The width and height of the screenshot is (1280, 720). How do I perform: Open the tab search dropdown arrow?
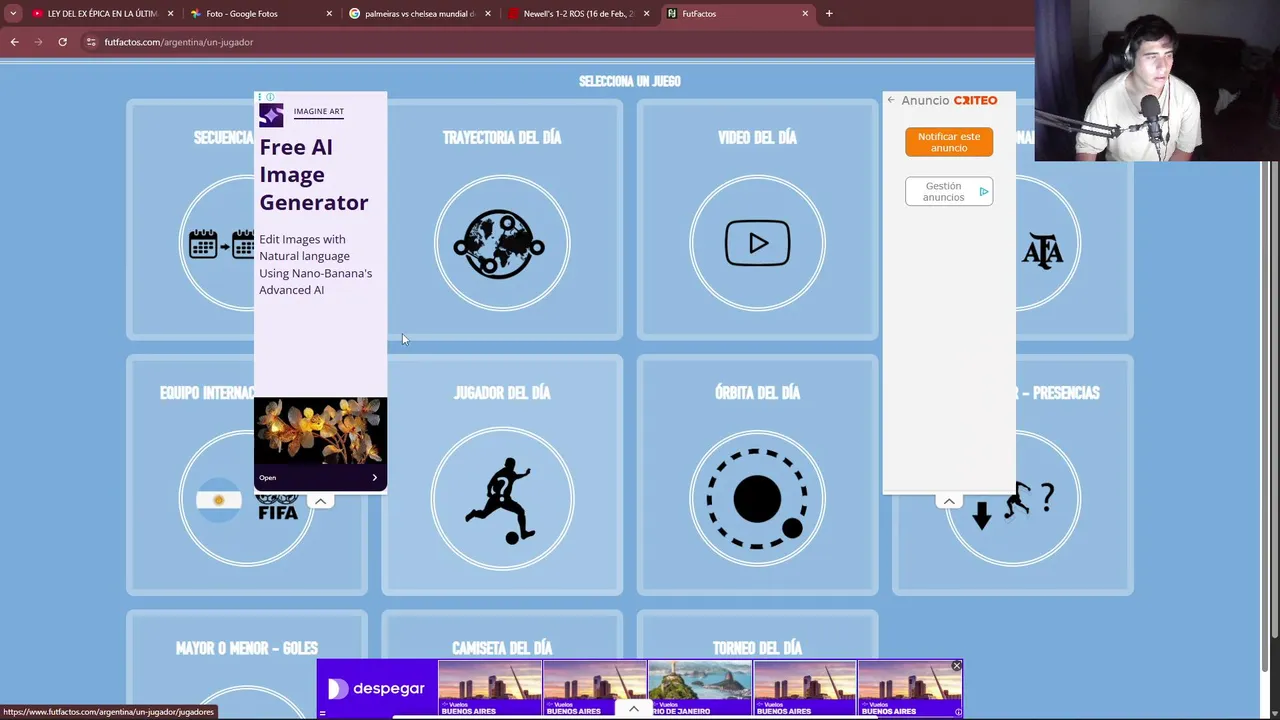(x=13, y=14)
